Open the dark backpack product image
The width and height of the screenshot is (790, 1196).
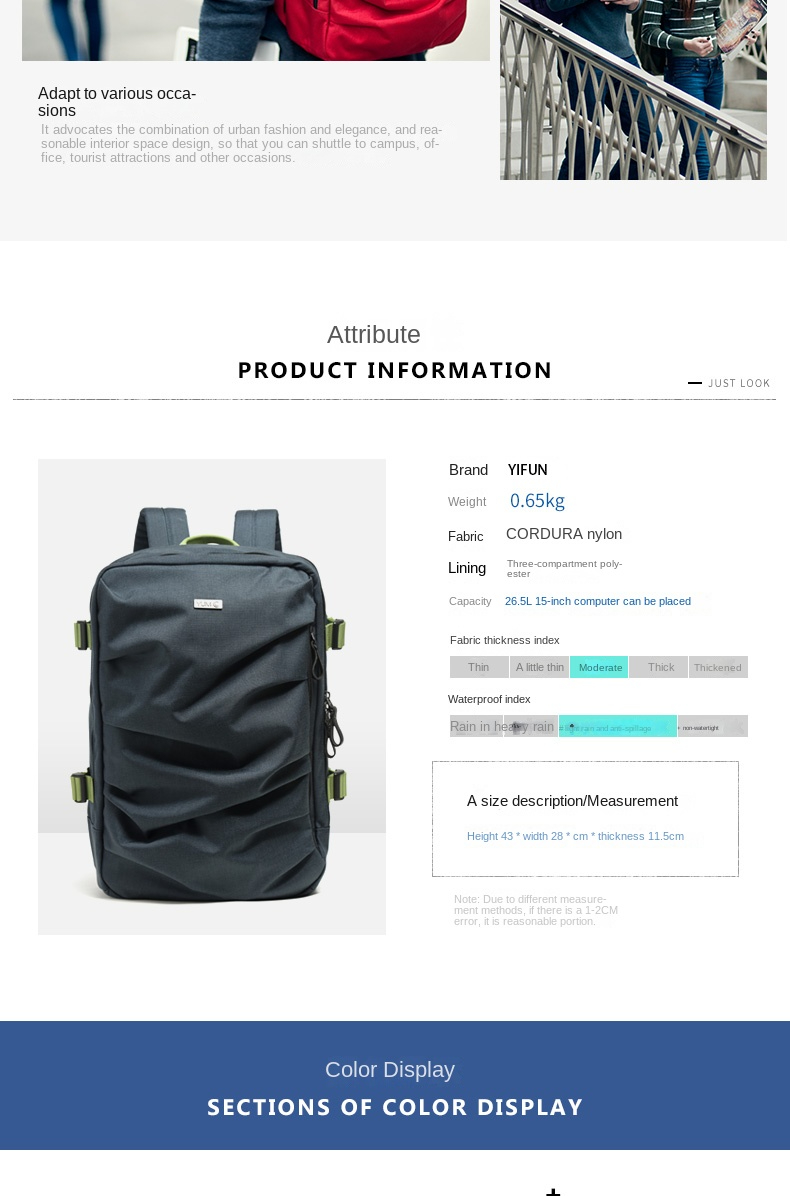click(212, 696)
